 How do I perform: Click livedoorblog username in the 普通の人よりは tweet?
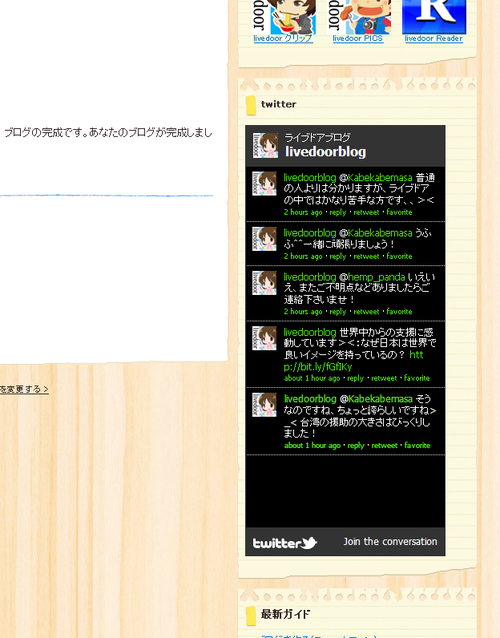click(x=310, y=178)
